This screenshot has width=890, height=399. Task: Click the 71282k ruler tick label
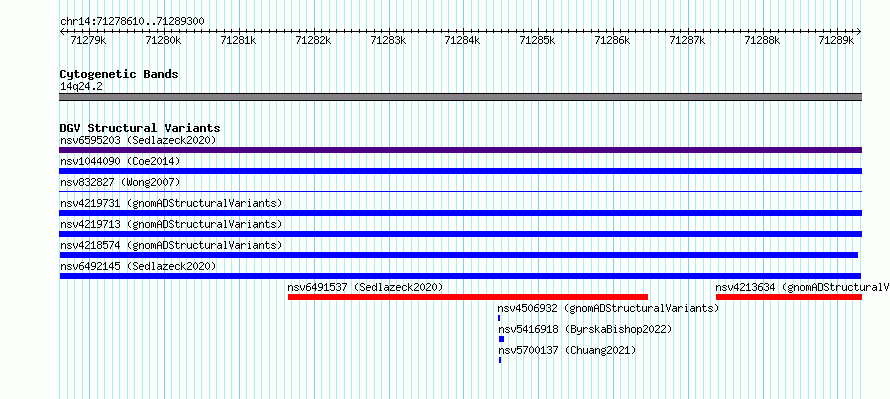coord(313,40)
